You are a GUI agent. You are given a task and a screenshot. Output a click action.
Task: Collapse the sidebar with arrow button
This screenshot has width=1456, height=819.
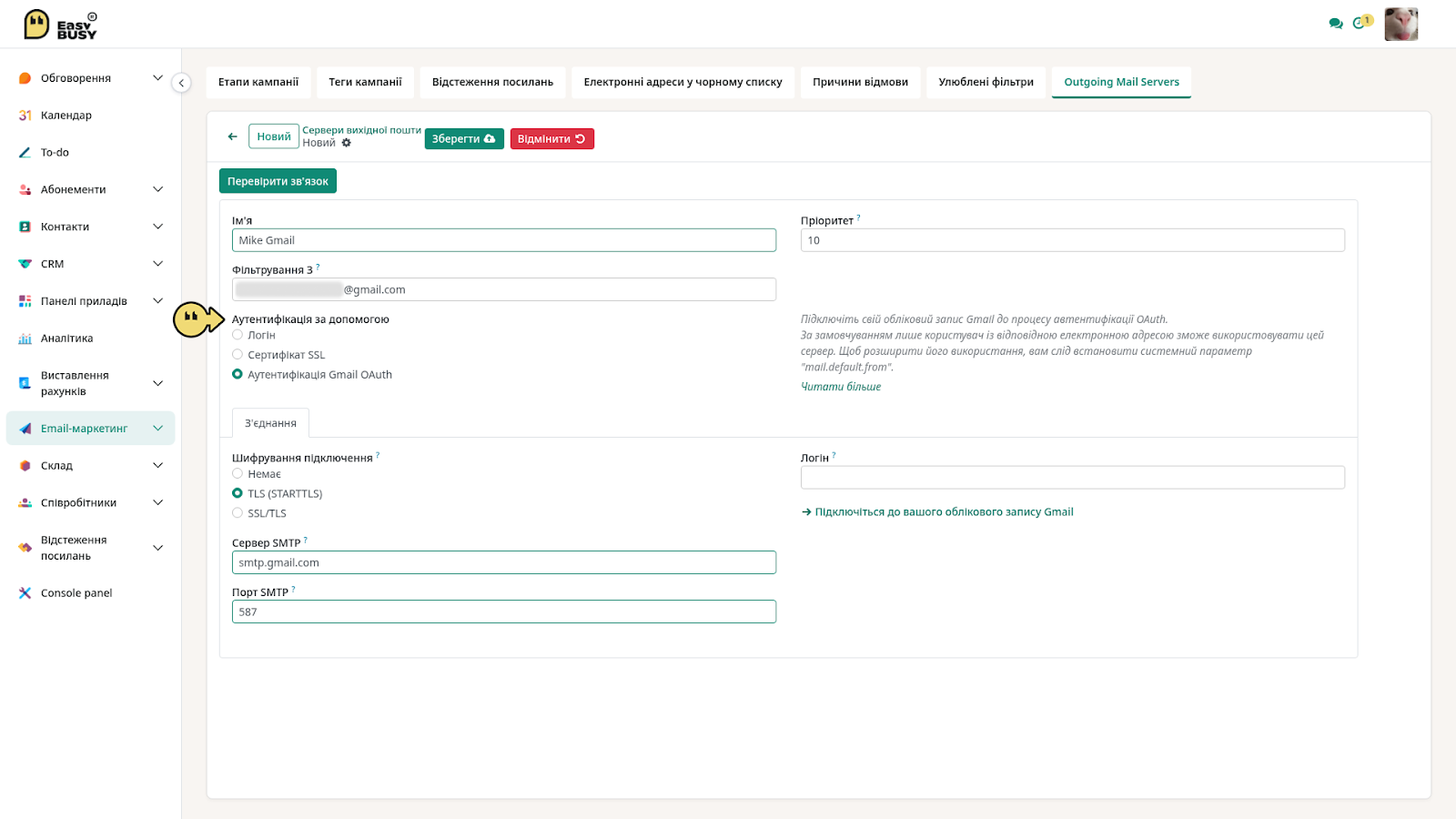click(x=181, y=83)
